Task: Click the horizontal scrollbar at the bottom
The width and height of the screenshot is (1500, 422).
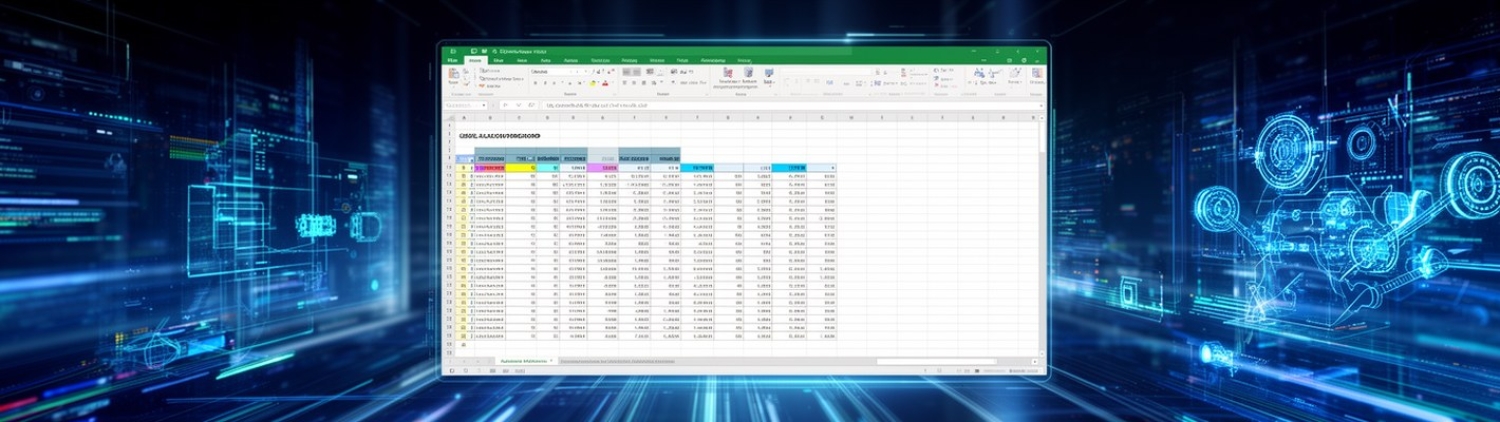Action: click(x=935, y=360)
